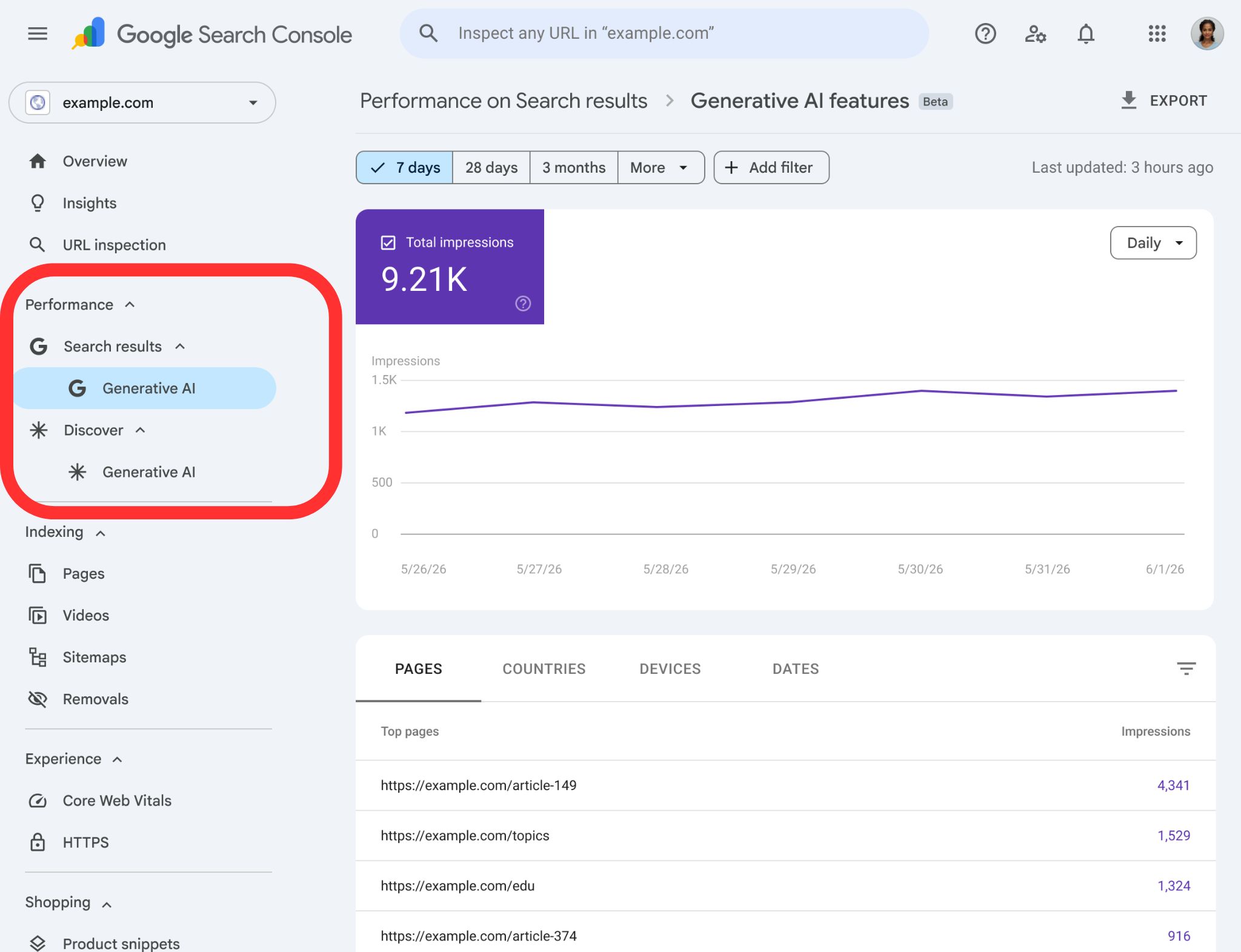Go to Performance on Search results breadcrumb
This screenshot has height=952, width=1241.
(504, 101)
